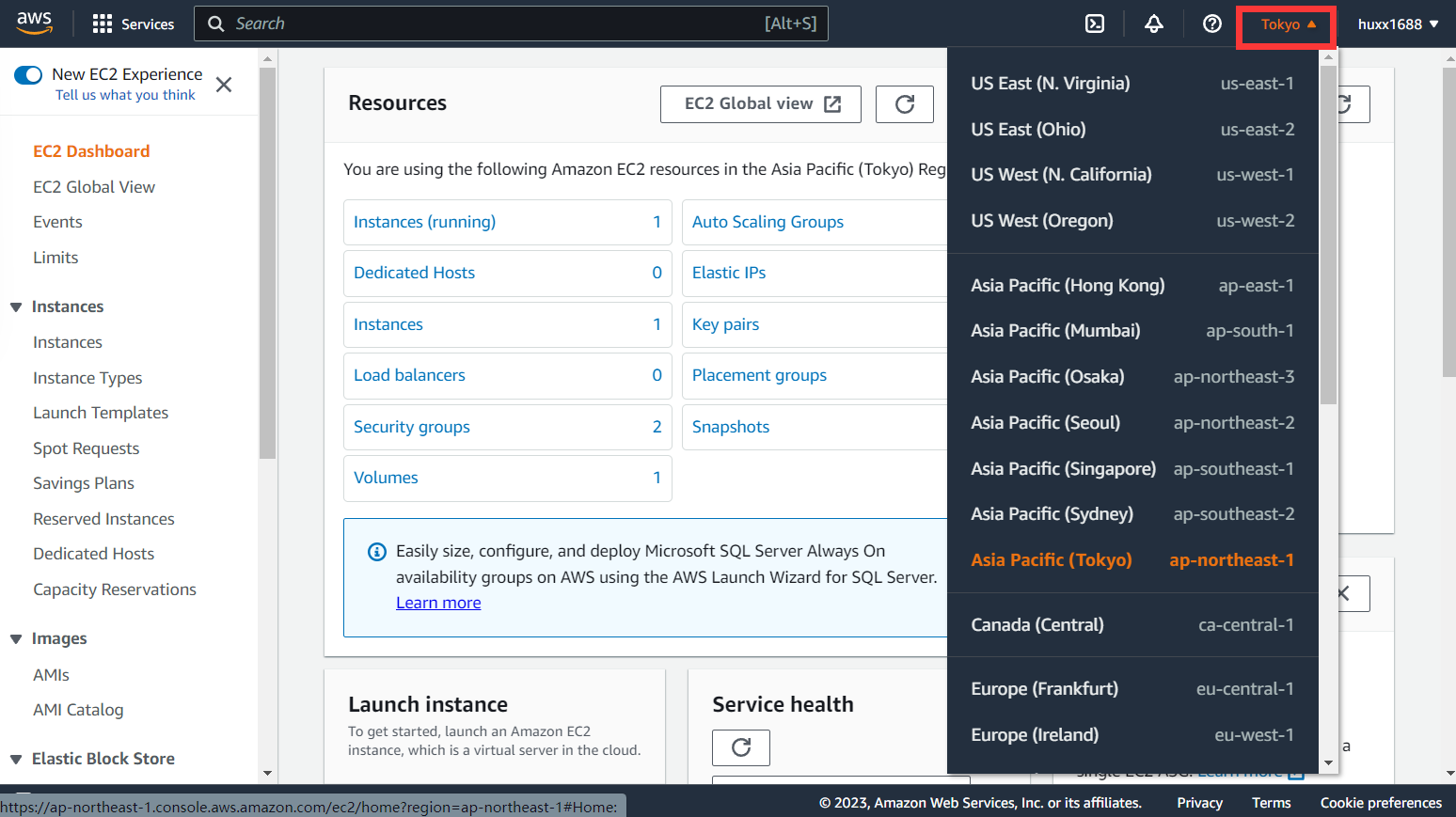This screenshot has height=817, width=1456.
Task: Select US West (N. California) region
Action: [1132, 175]
